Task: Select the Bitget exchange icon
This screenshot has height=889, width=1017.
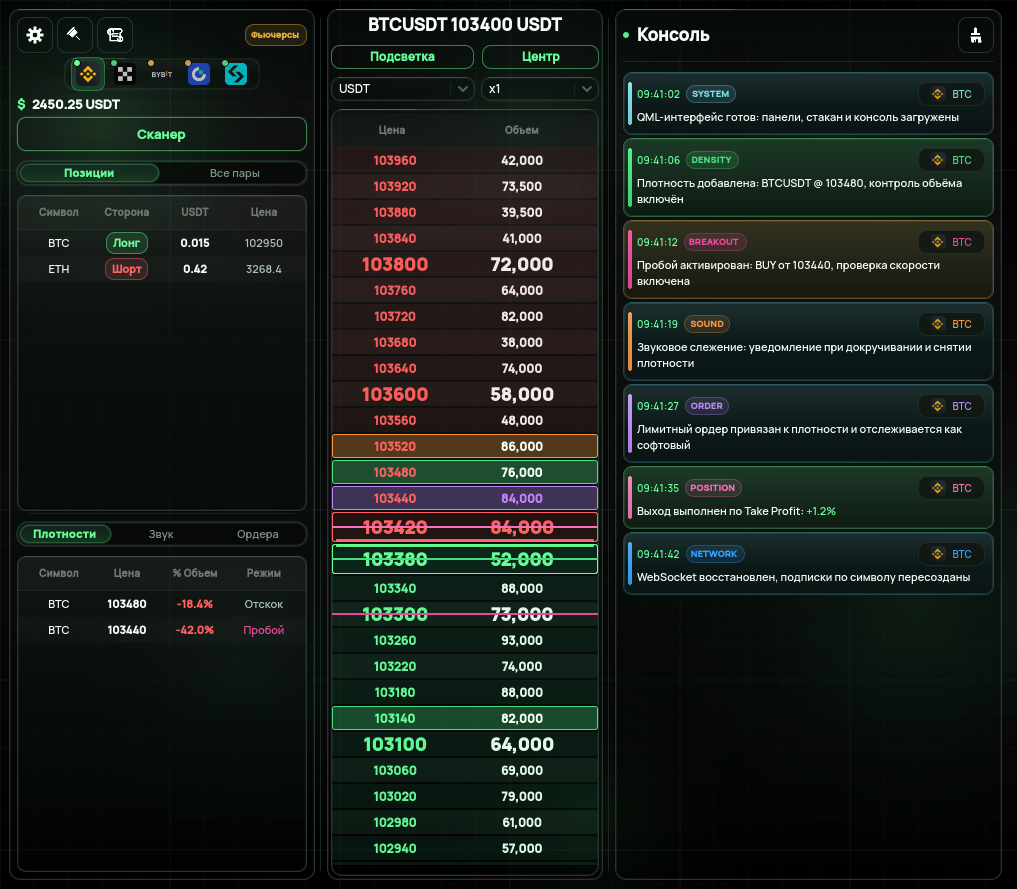Action: pos(235,74)
